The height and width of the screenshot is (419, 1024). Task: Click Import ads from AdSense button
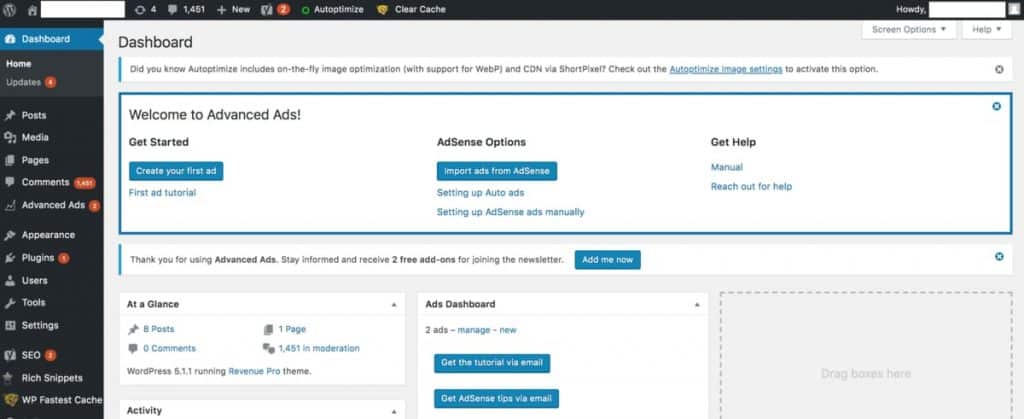tap(497, 171)
